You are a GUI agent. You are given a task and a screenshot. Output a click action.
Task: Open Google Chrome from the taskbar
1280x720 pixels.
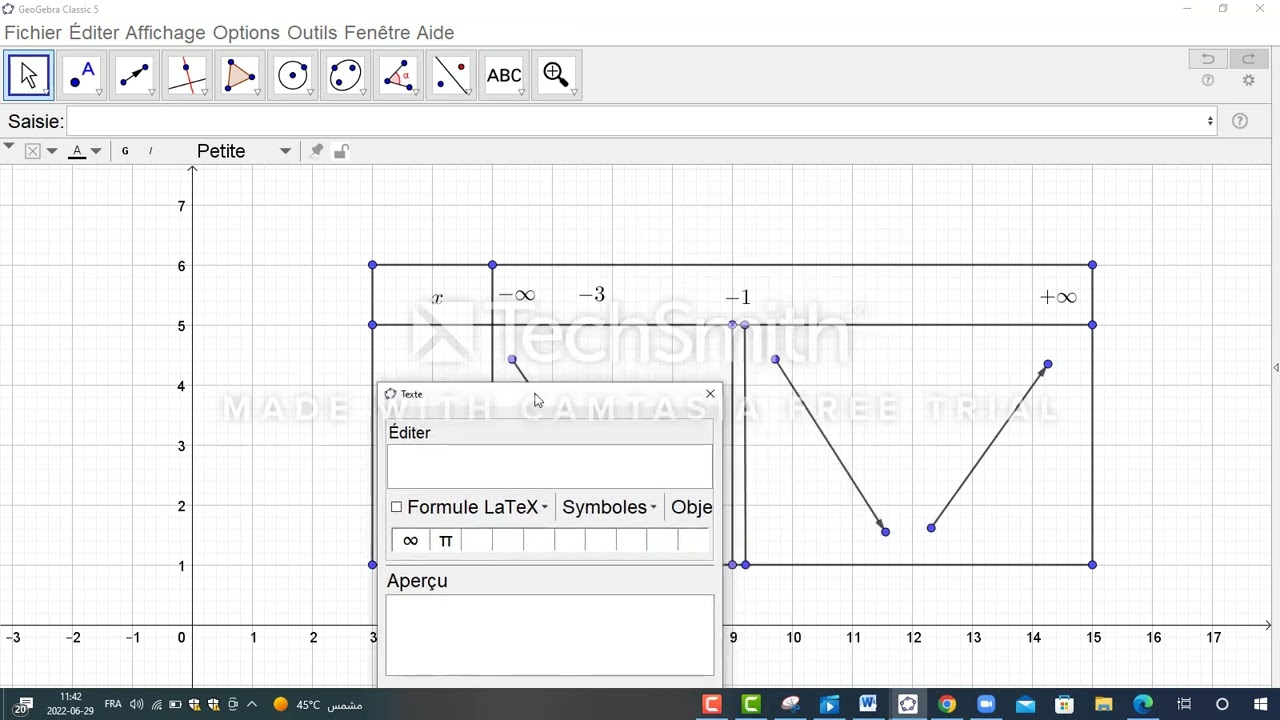click(x=947, y=704)
